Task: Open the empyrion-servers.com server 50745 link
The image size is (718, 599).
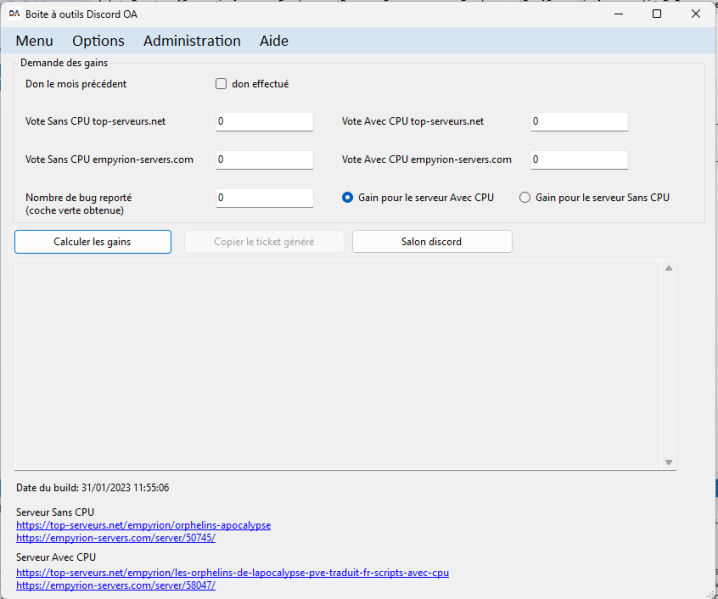Action: [x=116, y=538]
